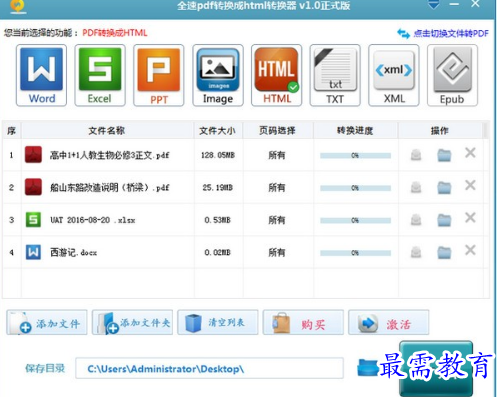Screen dimensions: 501x397
Task: Remove 高中1+1人教生物必修3正文.pdf from list
Action: point(470,153)
